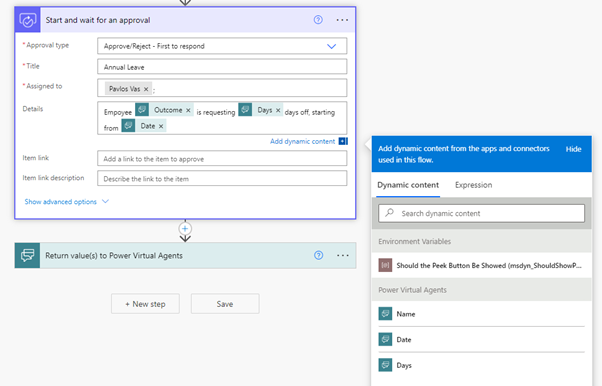
Task: Click help icon on Return values action
Action: point(318,255)
